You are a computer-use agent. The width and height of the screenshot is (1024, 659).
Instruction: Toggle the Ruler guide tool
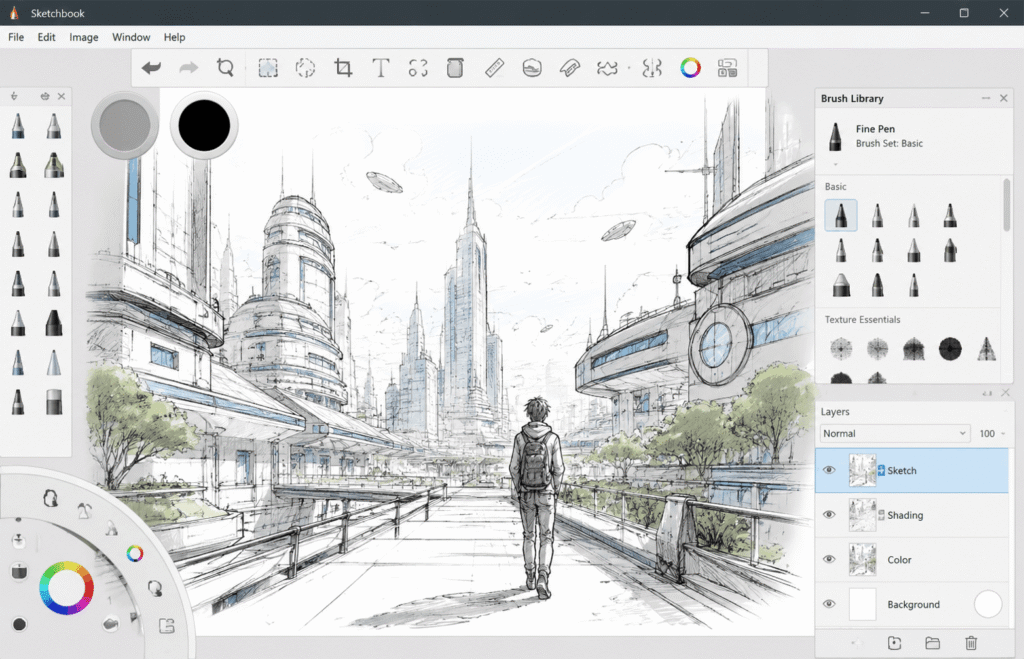(494, 67)
